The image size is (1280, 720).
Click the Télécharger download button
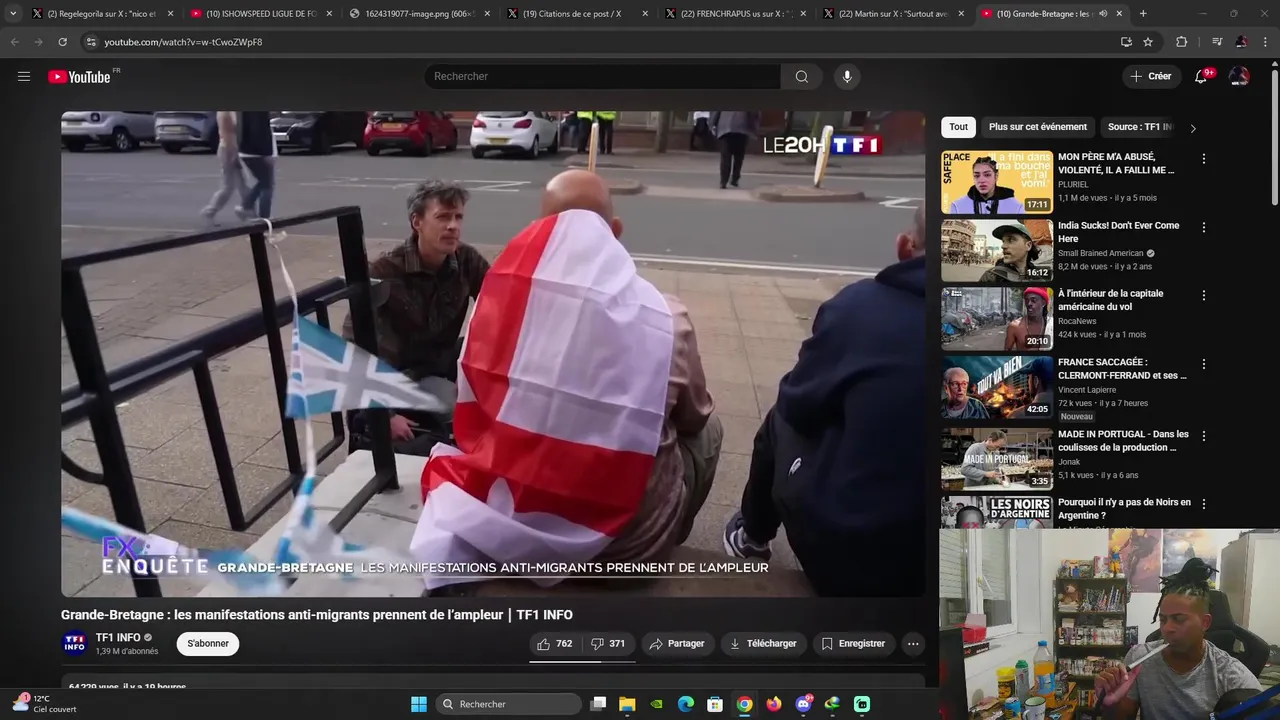click(x=763, y=644)
